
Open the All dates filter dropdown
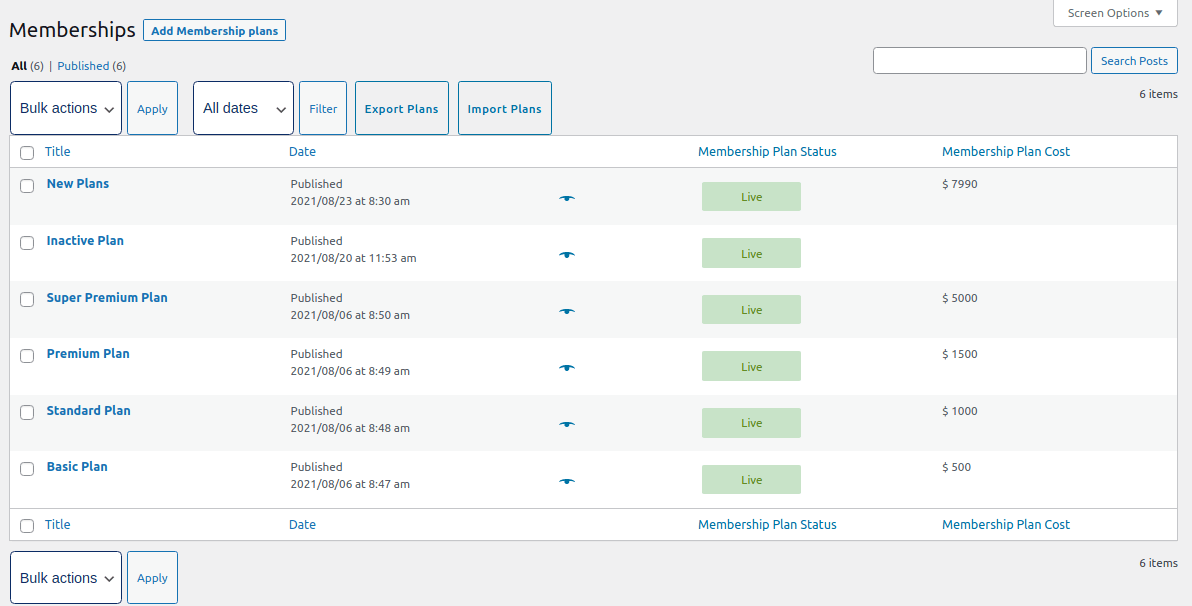(x=242, y=107)
